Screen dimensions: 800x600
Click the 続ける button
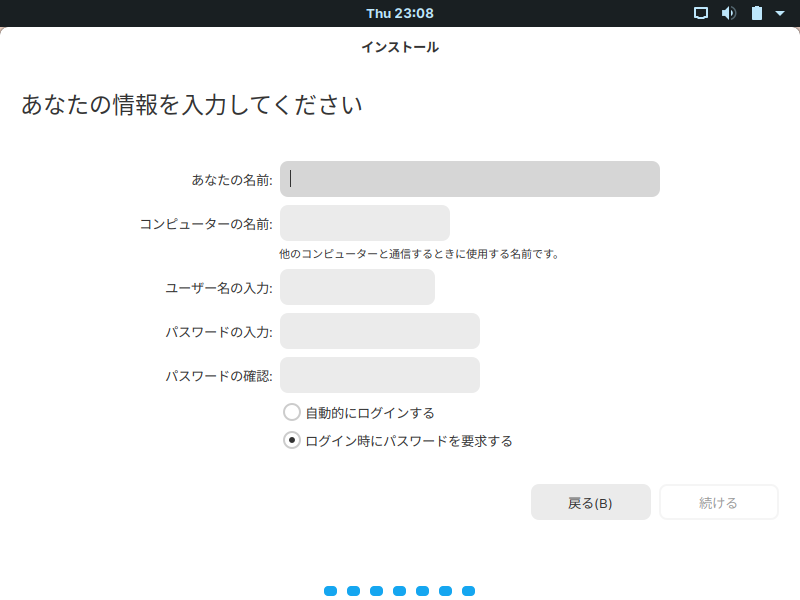pyautogui.click(x=719, y=503)
